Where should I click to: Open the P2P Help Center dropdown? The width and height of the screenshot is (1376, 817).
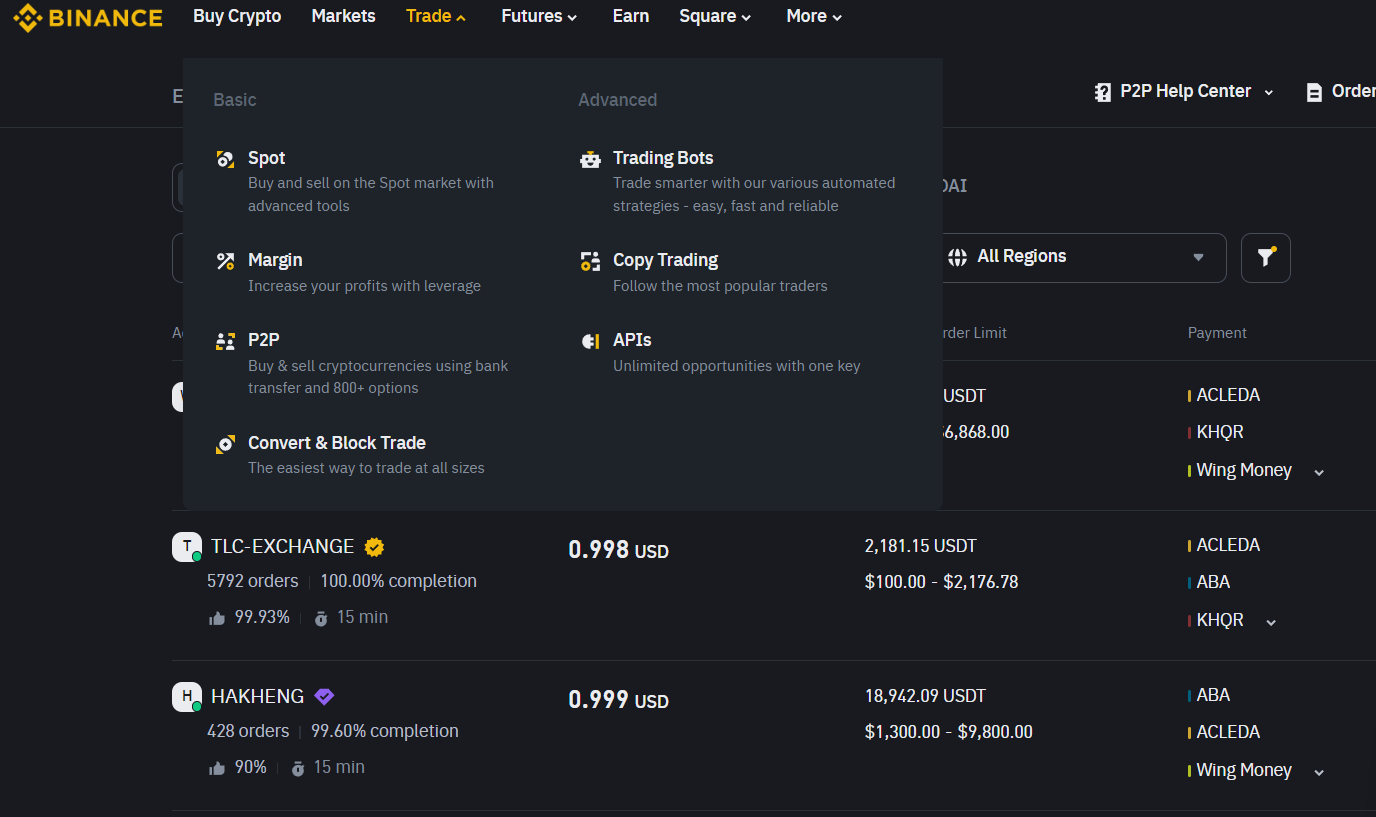pyautogui.click(x=1184, y=91)
